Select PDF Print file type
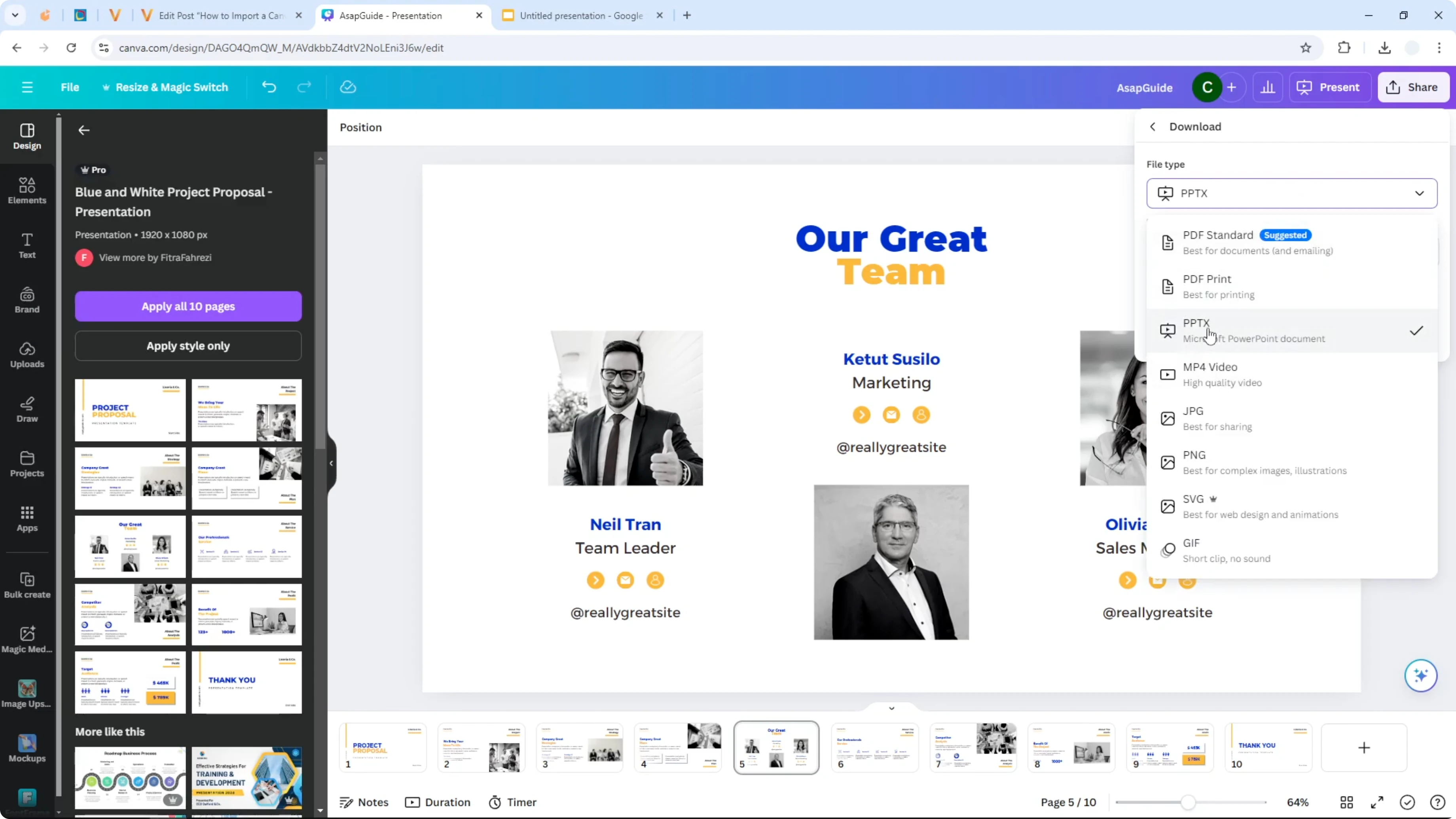Screen dimensions: 1456x819 [x=1291, y=286]
